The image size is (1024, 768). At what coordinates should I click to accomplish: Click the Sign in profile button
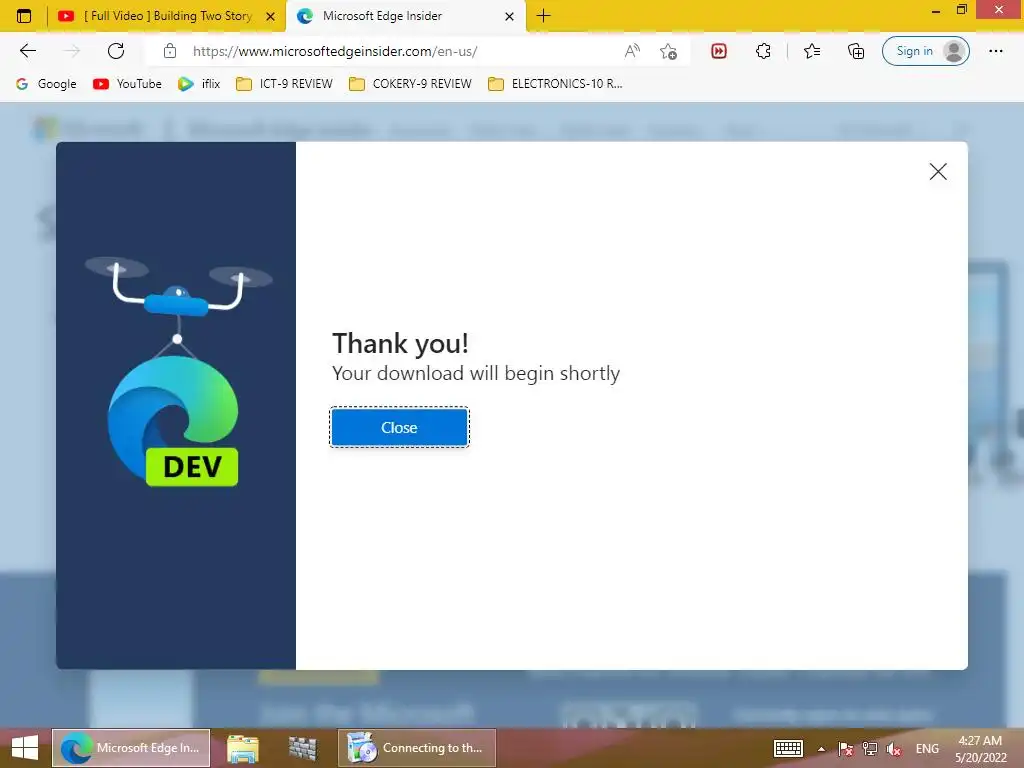[x=925, y=51]
